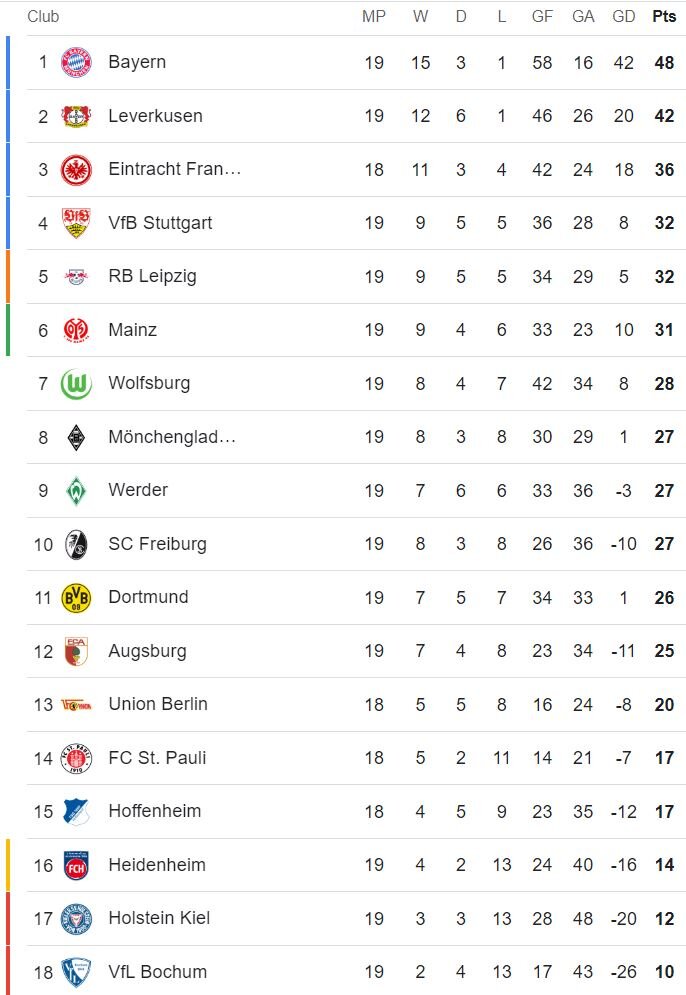This screenshot has width=686, height=995.
Task: Click the VfB Stuttgart badge icon
Action: (x=76, y=223)
